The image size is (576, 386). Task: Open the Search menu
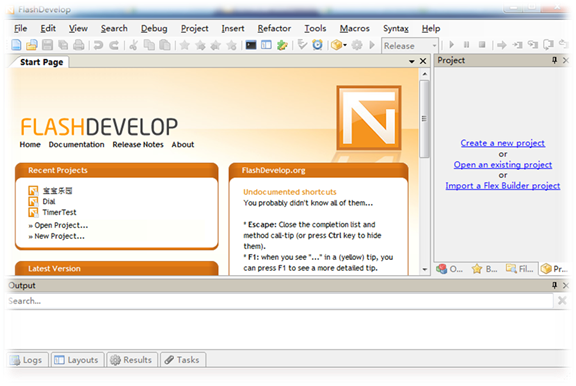(114, 28)
